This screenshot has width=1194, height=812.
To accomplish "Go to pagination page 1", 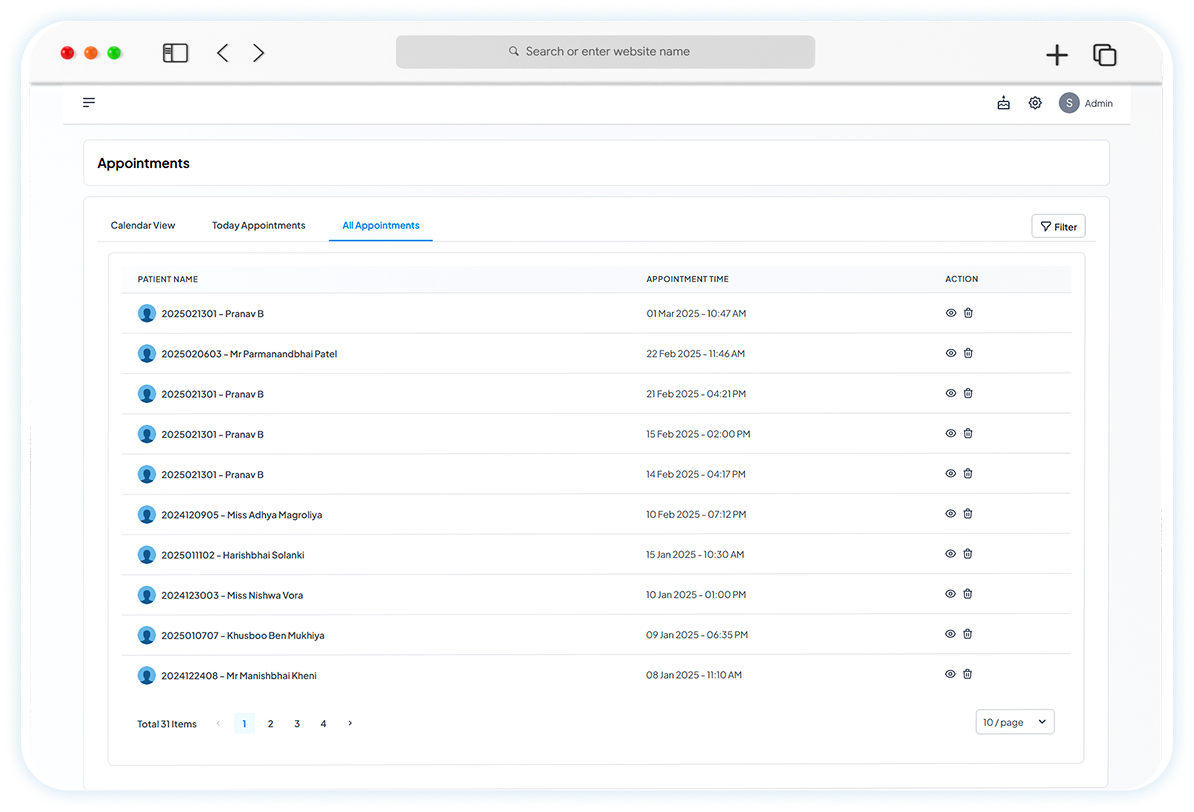I will [244, 724].
